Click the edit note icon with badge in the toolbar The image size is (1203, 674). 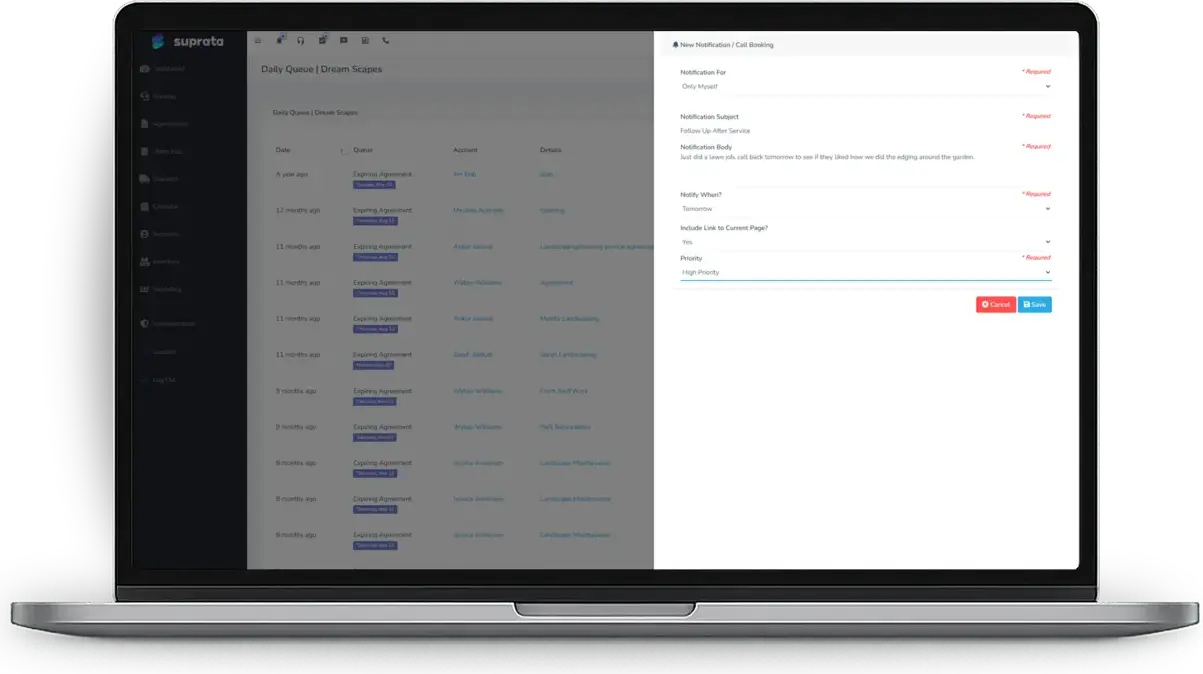click(323, 40)
